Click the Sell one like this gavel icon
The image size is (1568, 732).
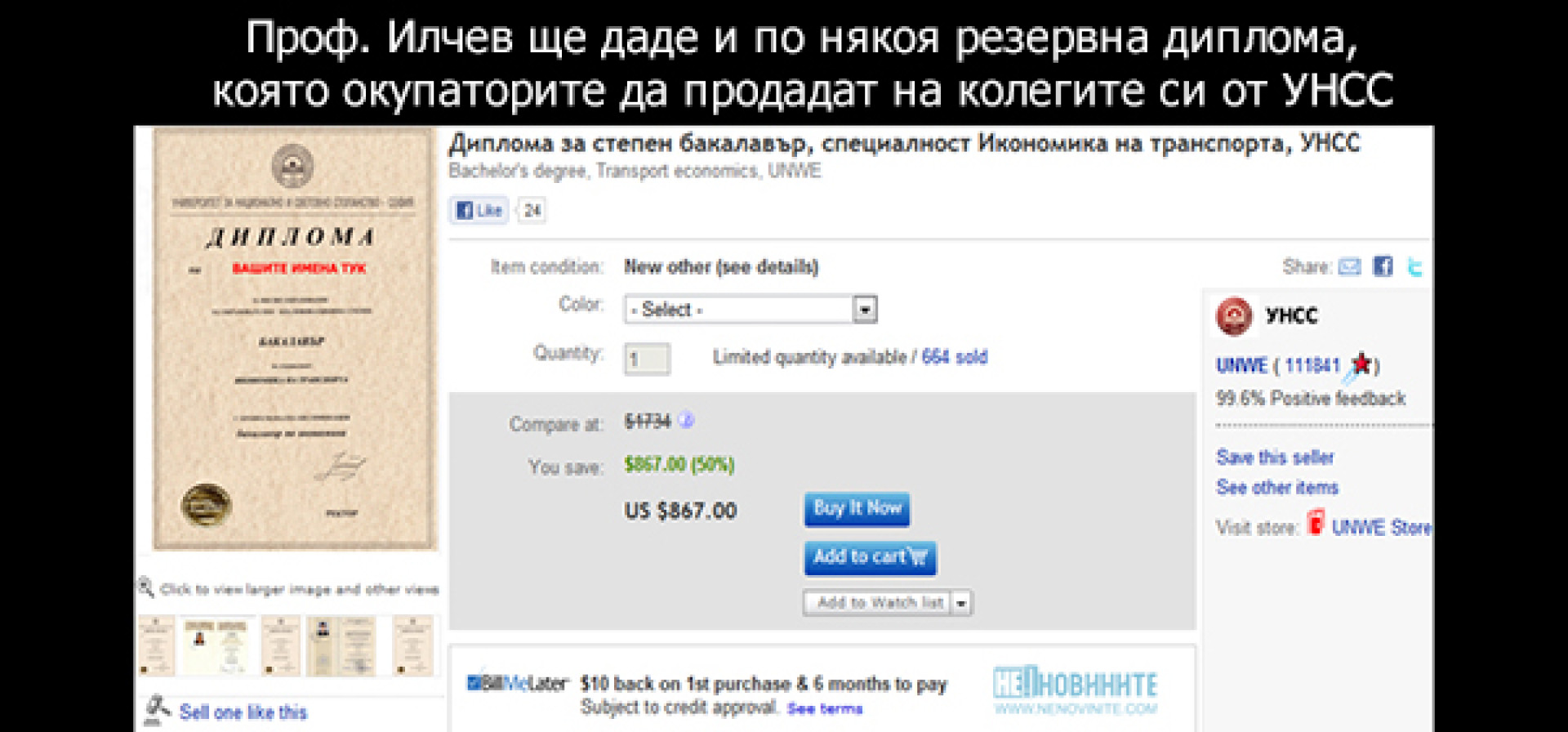156,710
